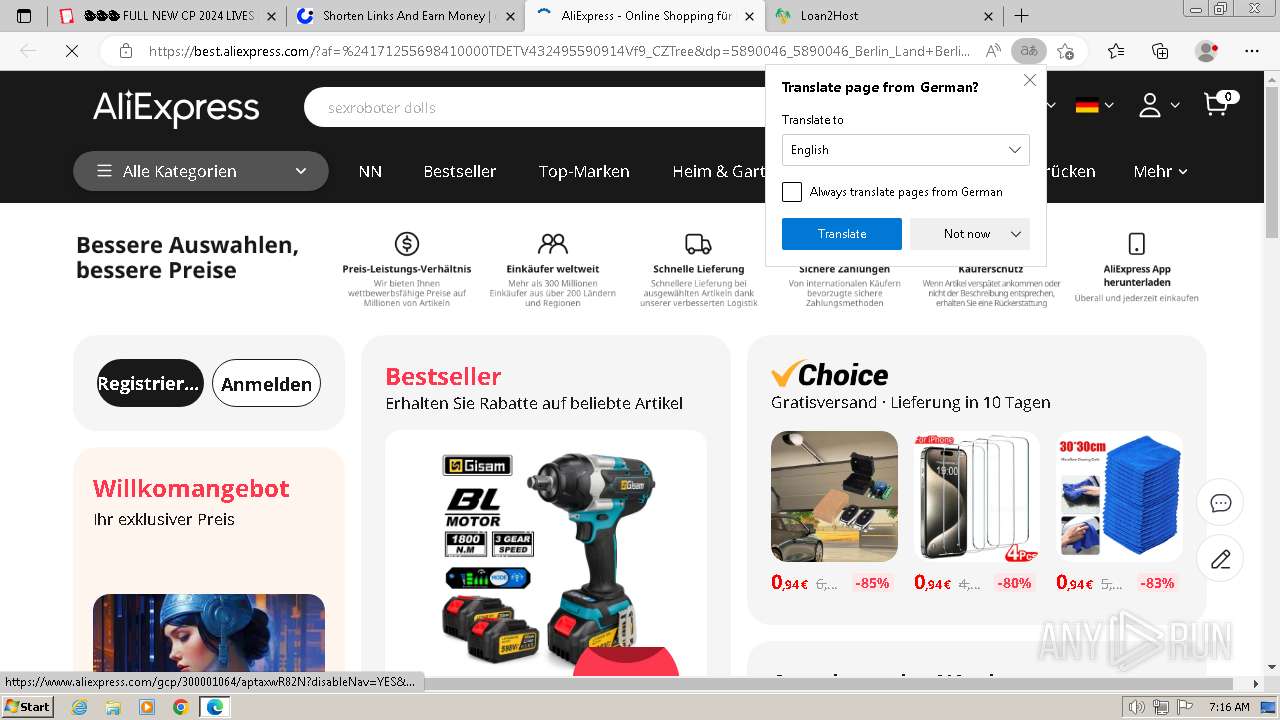Expand the Translate to English dropdown
This screenshot has height=720, width=1280.
905,150
